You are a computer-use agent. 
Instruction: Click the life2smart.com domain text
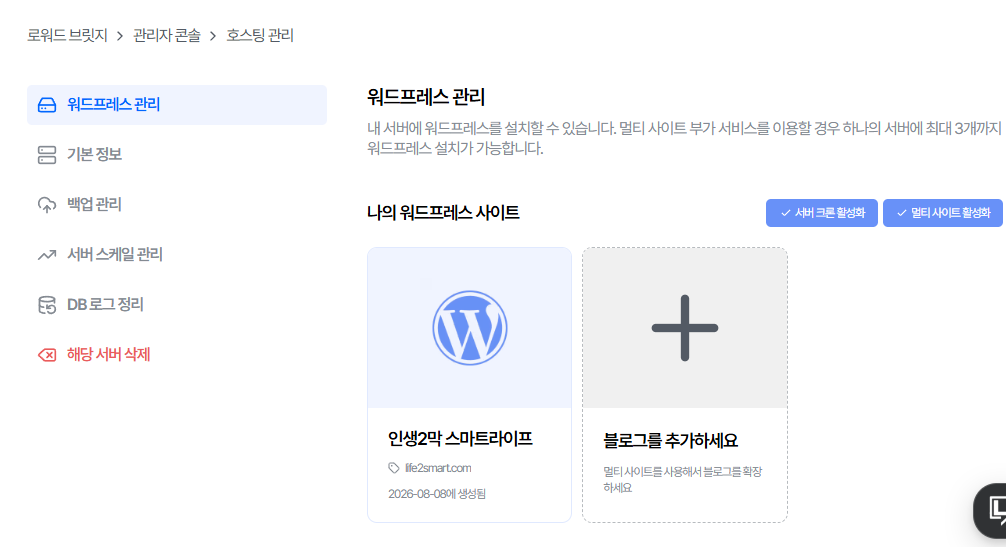click(438, 468)
